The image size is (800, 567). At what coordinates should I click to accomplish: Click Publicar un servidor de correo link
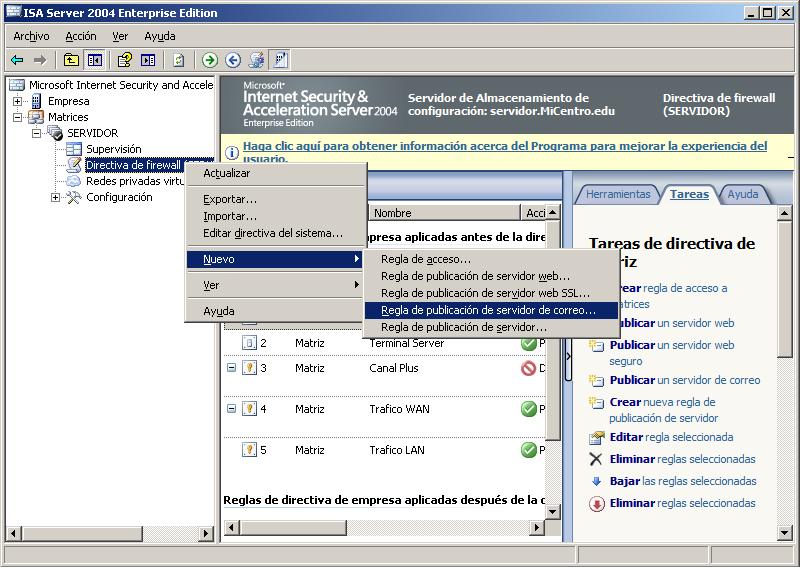[x=685, y=380]
